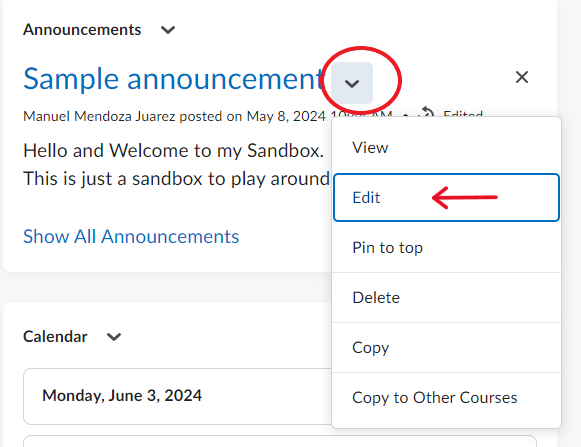Select Delete from the dropdown menu

pyautogui.click(x=446, y=298)
